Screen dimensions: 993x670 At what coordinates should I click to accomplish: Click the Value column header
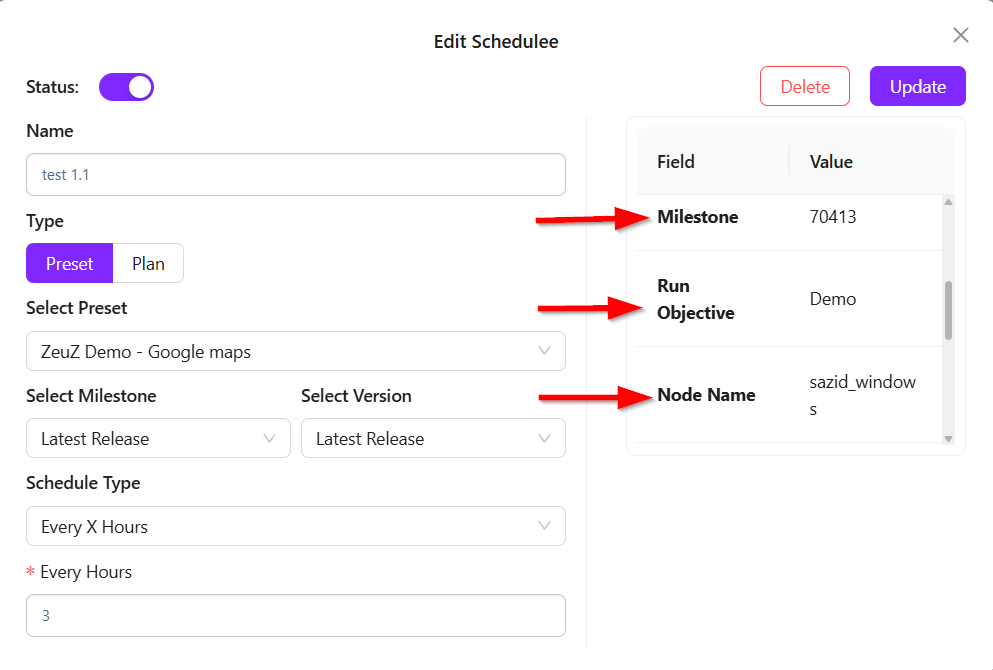point(831,162)
